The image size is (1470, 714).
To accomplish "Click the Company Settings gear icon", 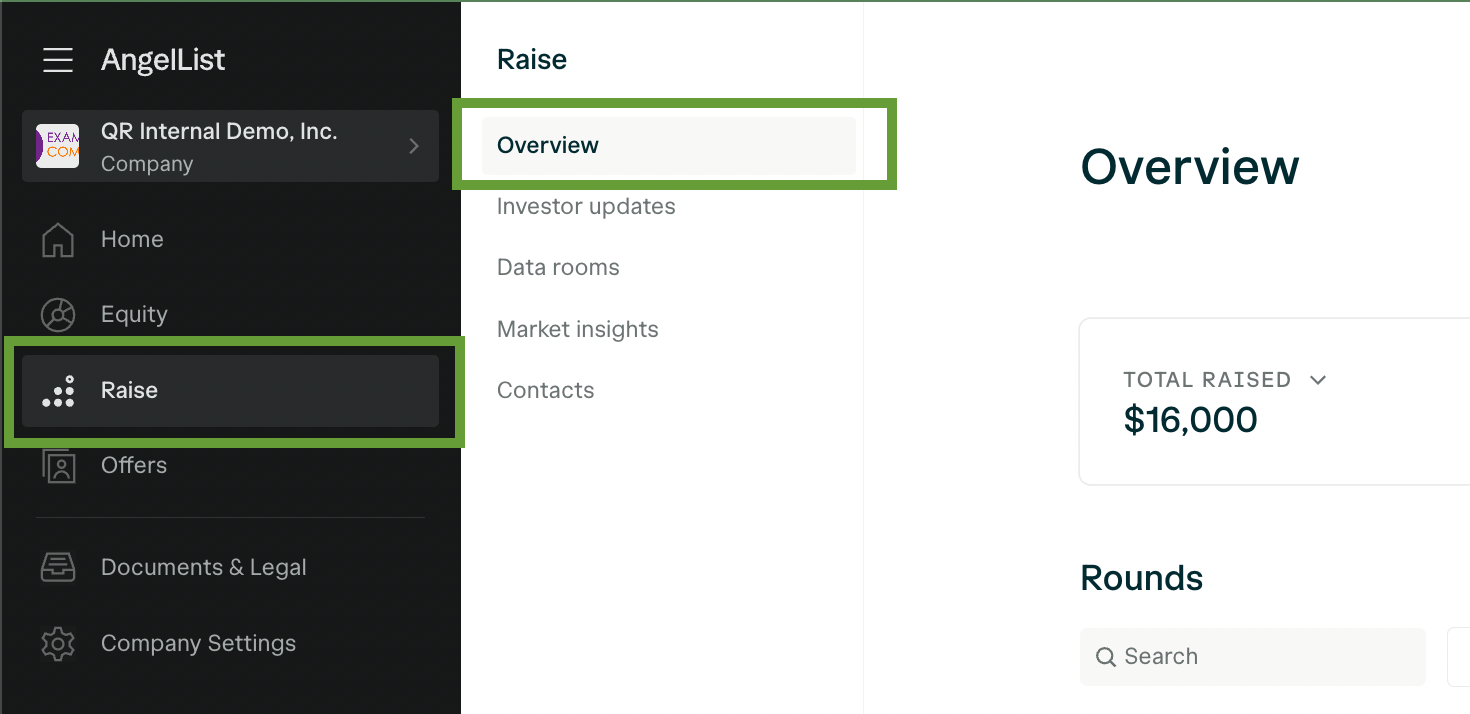I will [x=58, y=643].
